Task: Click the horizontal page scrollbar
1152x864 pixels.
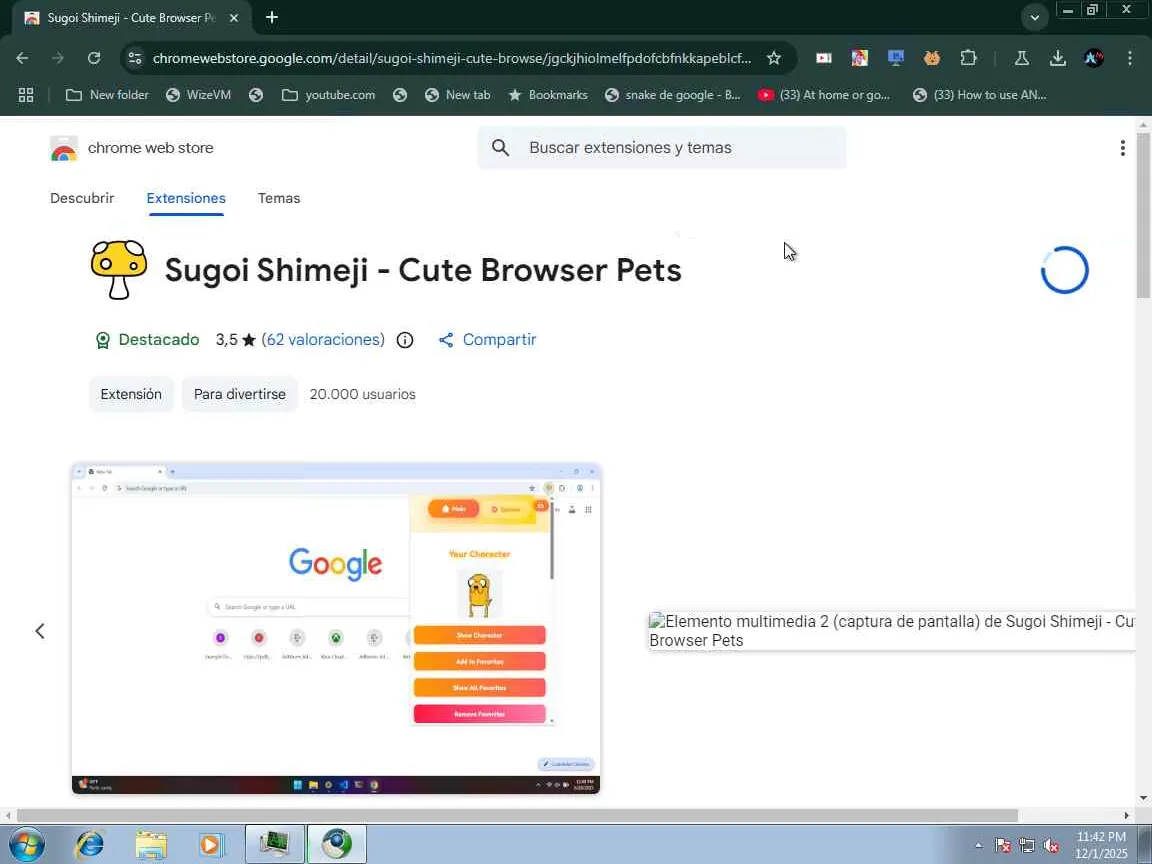Action: (x=517, y=816)
